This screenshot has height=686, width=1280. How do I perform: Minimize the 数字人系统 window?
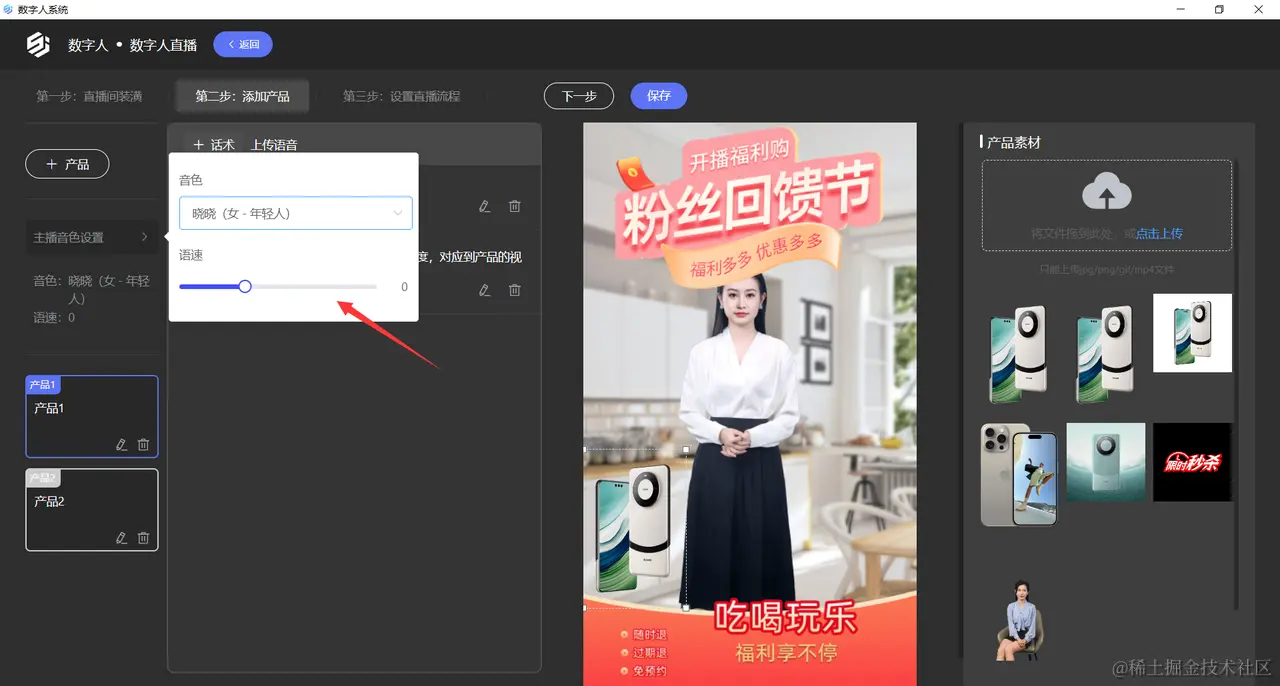(1181, 9)
